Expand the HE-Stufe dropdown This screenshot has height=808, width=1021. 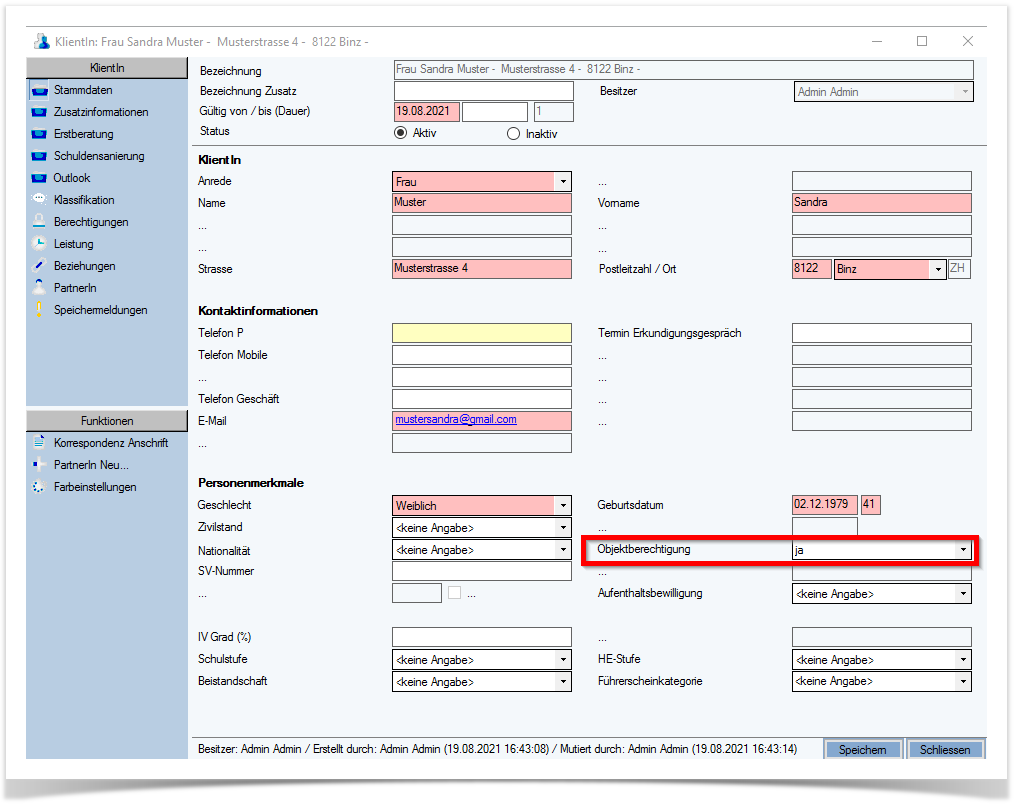click(x=963, y=660)
